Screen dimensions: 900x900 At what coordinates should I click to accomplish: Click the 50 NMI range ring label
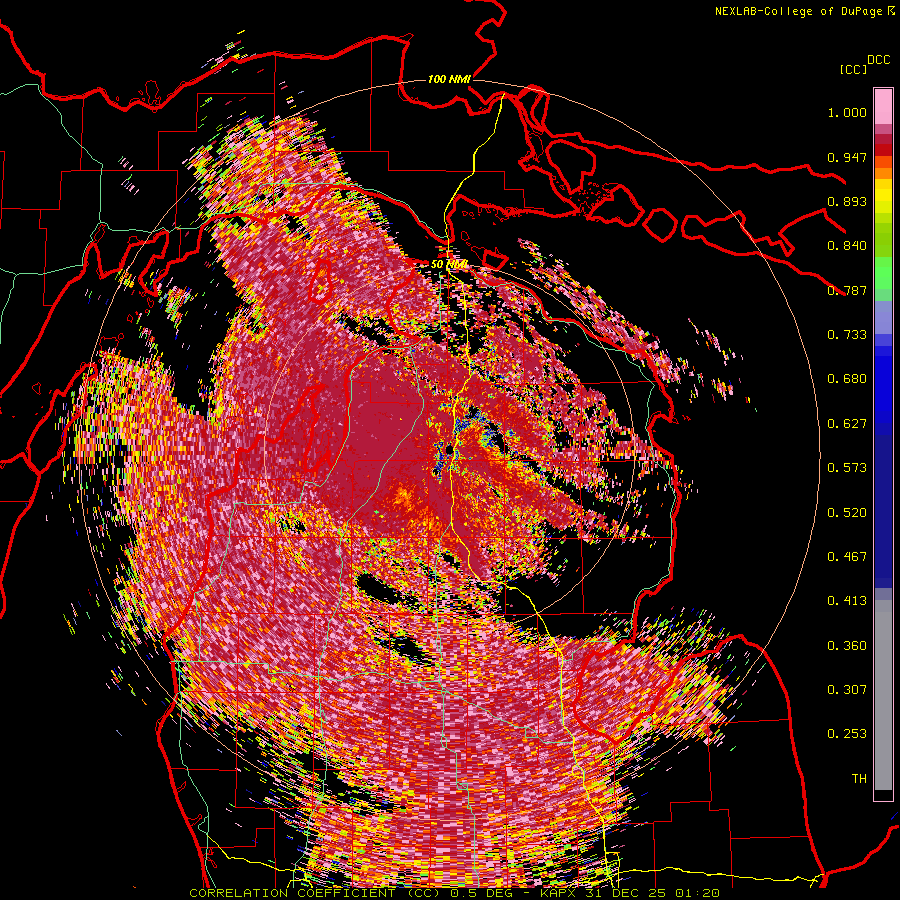tap(449, 265)
